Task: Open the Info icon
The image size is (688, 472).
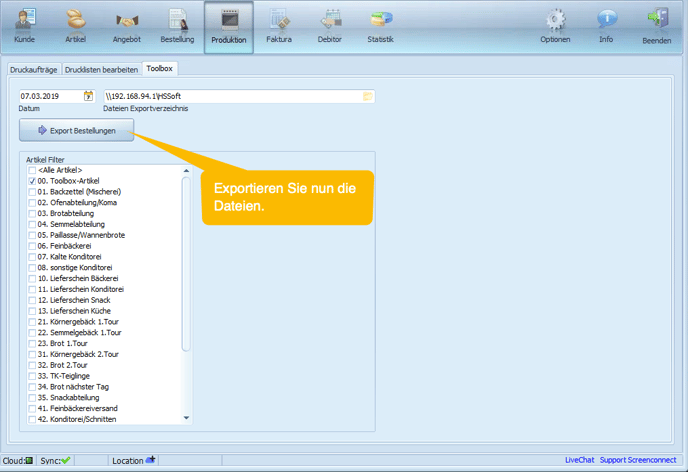Action: (606, 20)
